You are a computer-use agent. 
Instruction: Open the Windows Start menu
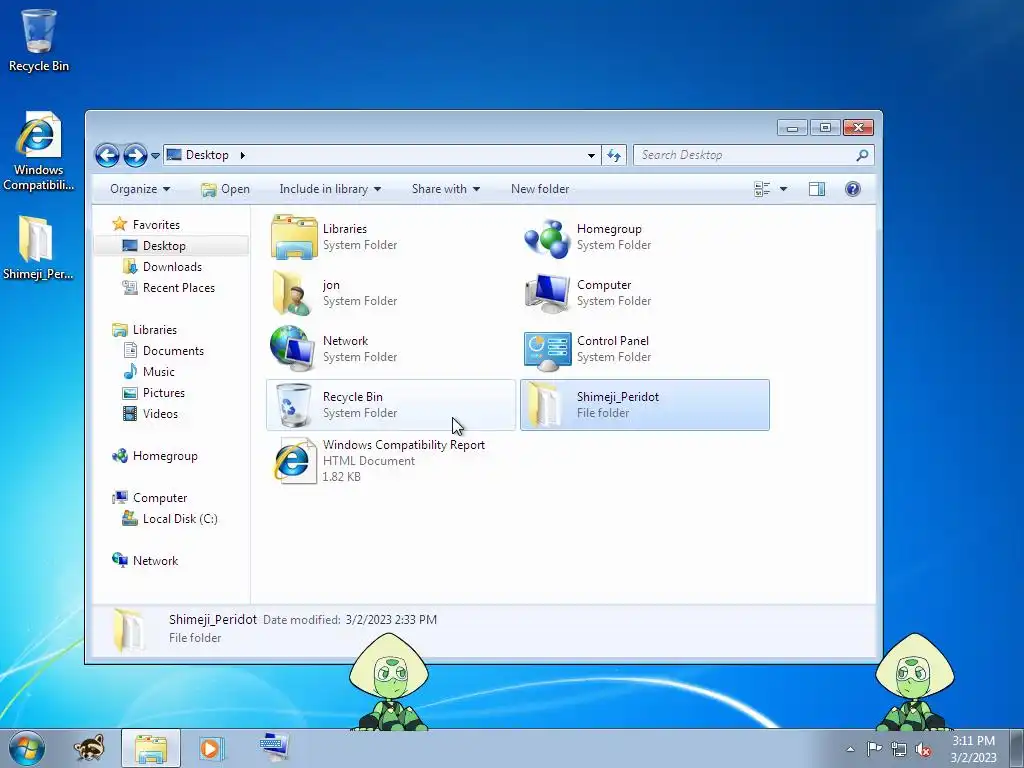pos(27,747)
